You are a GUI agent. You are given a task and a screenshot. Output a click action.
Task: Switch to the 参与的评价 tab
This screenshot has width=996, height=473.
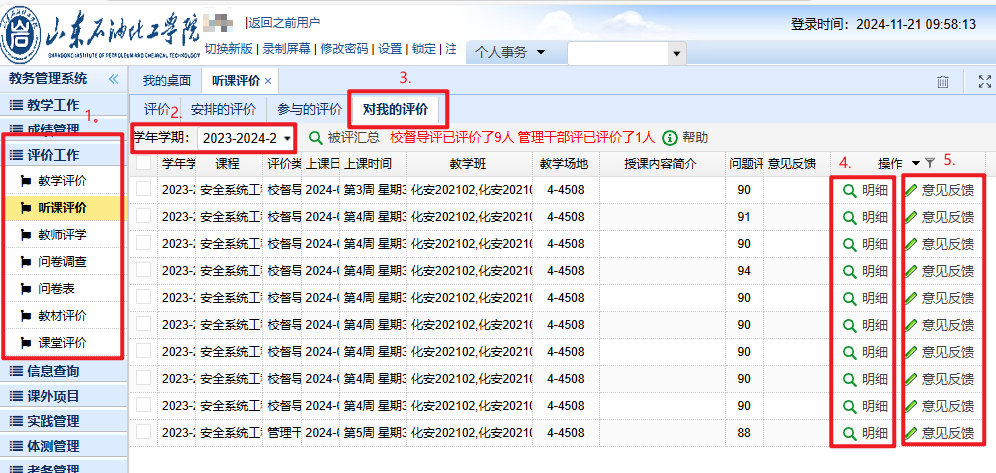click(x=309, y=109)
